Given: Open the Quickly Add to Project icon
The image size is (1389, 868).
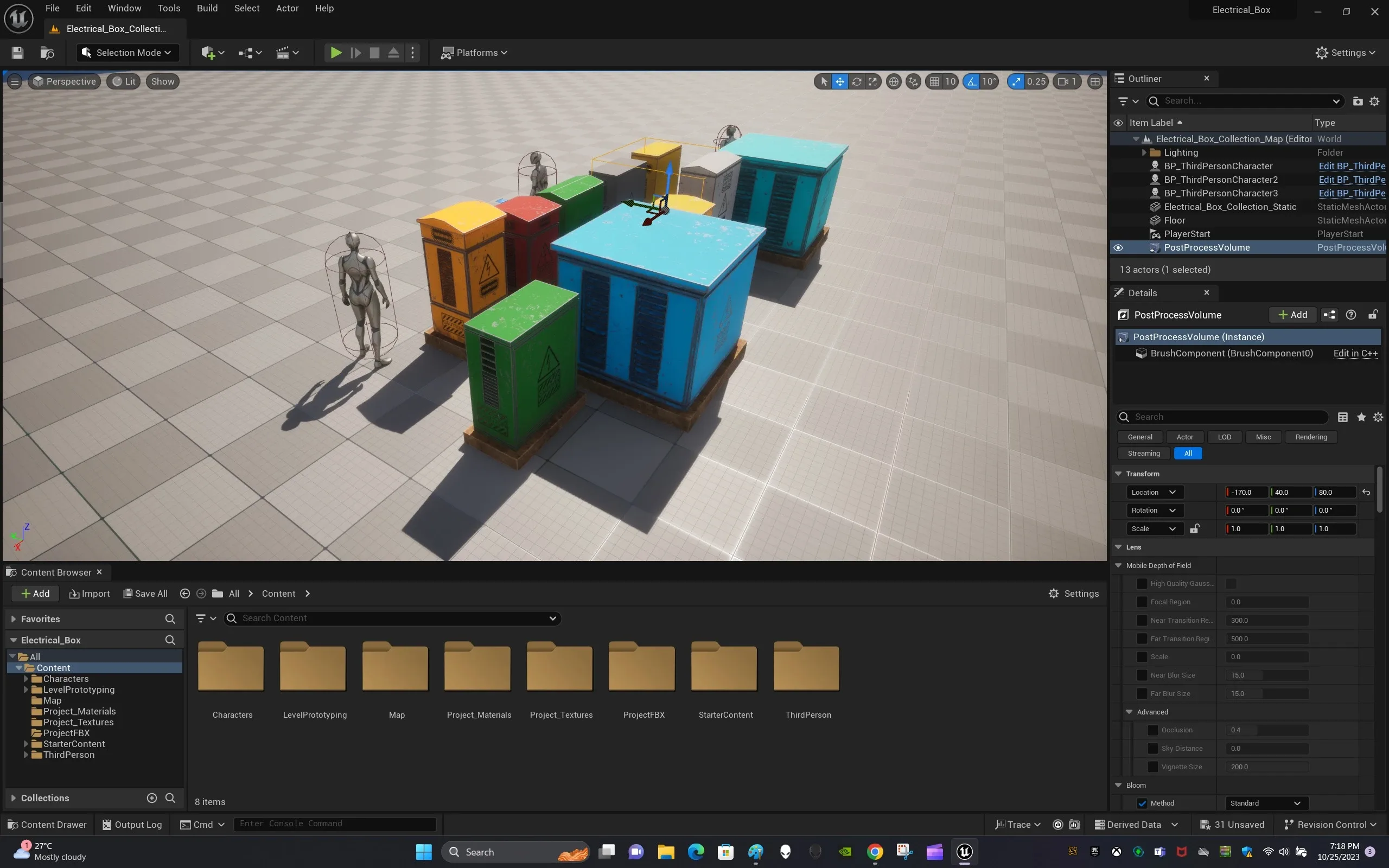Looking at the screenshot, I should (x=212, y=53).
